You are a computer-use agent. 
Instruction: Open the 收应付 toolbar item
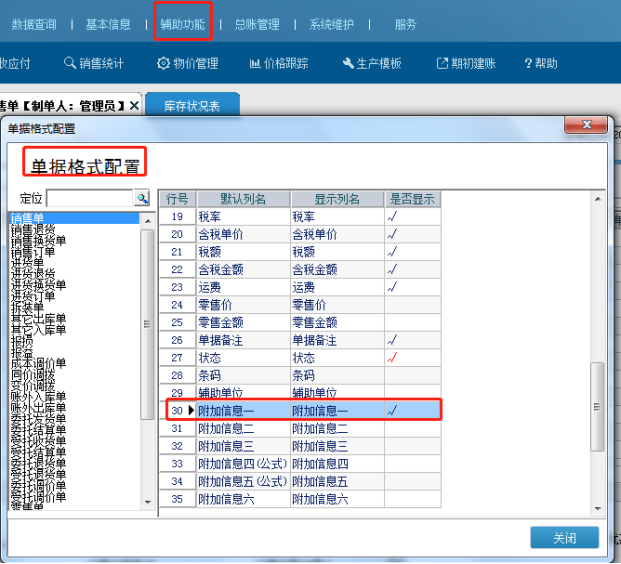coord(15,63)
